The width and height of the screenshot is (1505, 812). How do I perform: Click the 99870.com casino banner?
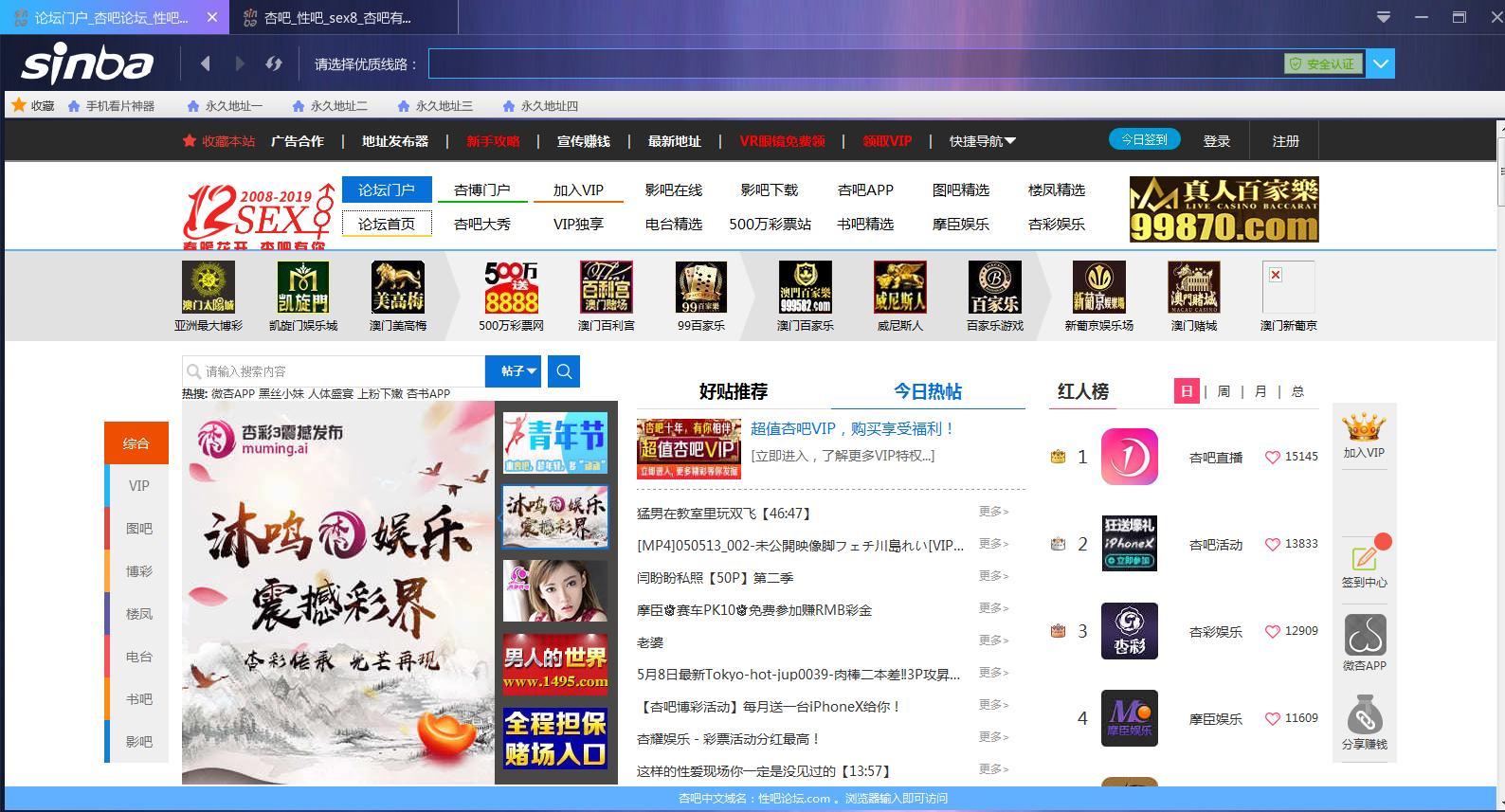pyautogui.click(x=1224, y=209)
